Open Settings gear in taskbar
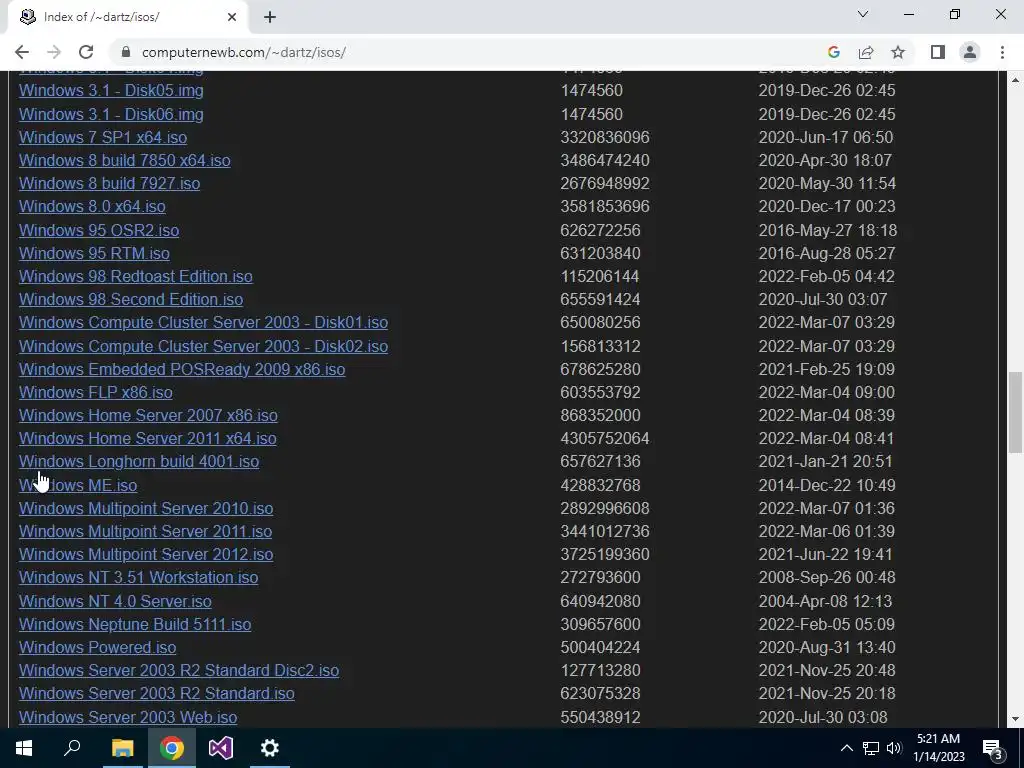 coord(270,748)
